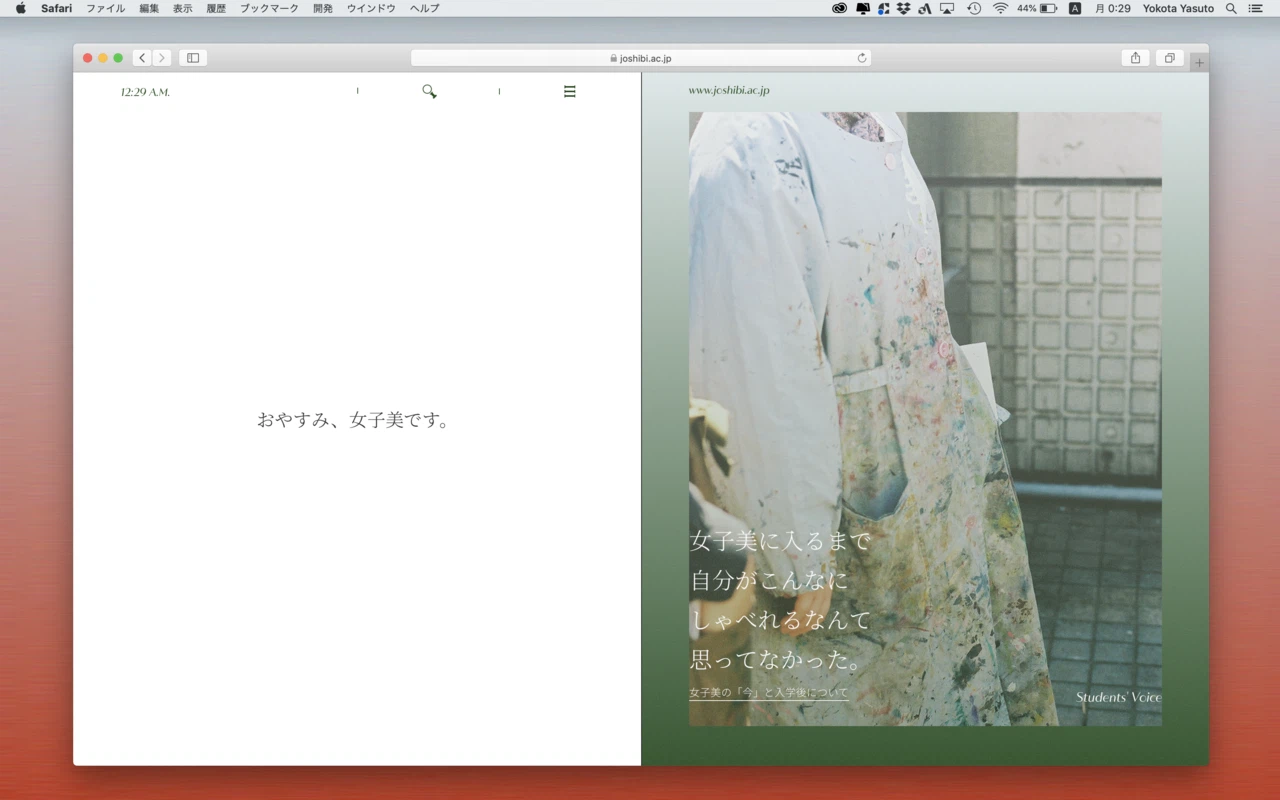Screen dimensions: 1280x800
Task: Click the Safari back navigation arrow
Action: (x=142, y=57)
